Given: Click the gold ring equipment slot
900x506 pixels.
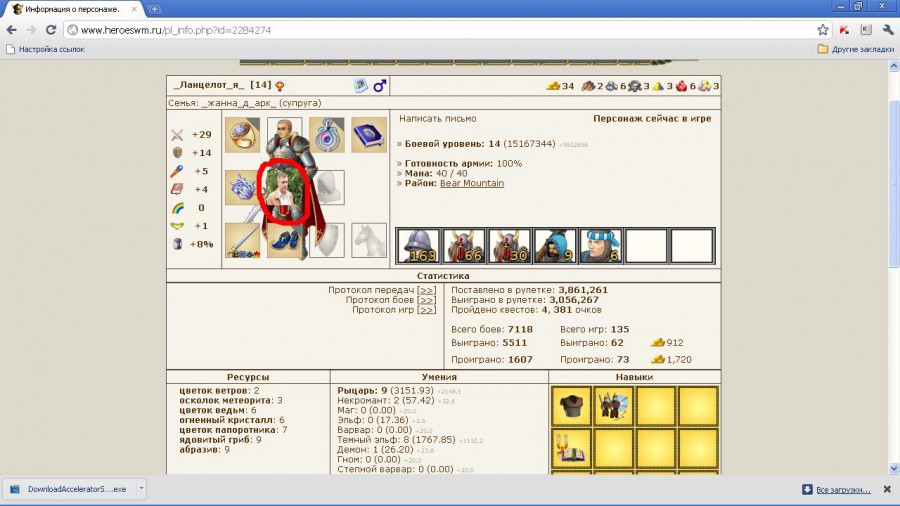Looking at the screenshot, I should pos(242,135).
